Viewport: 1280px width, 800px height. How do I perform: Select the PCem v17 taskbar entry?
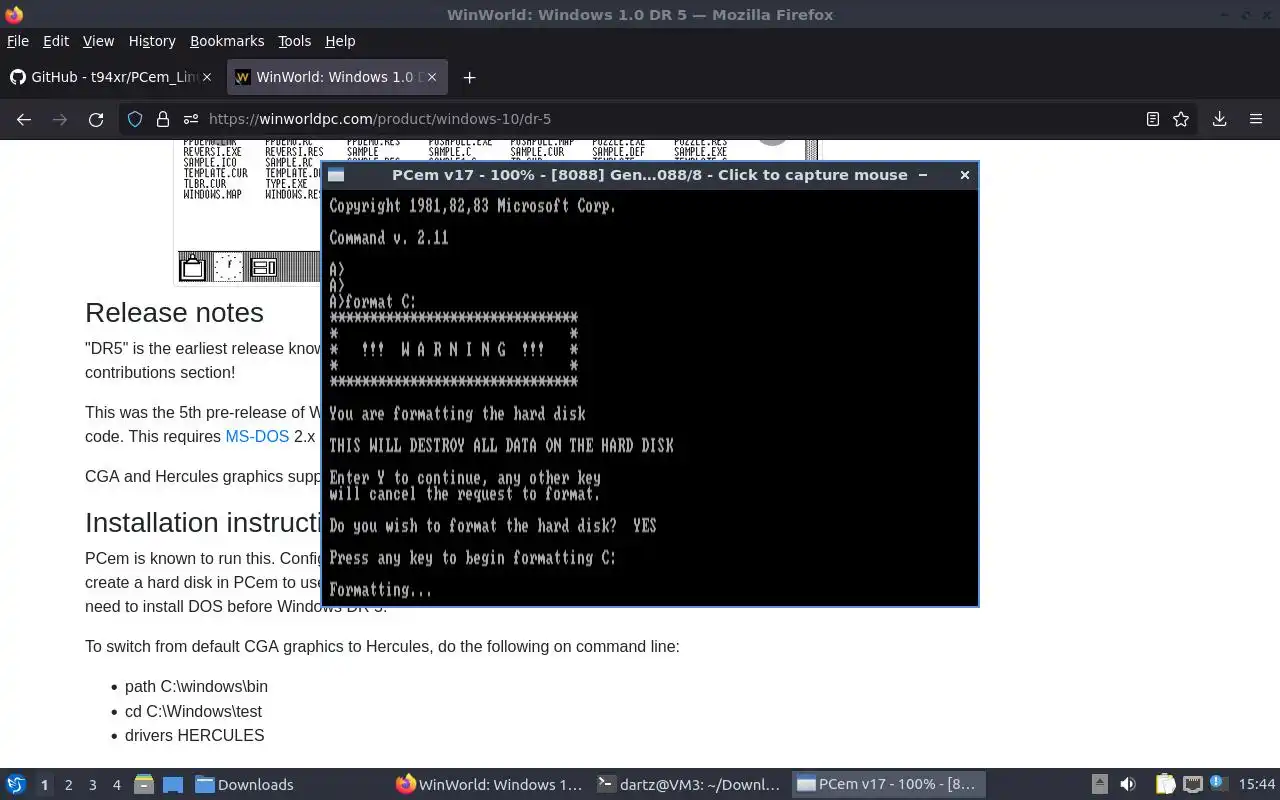pyautogui.click(x=888, y=784)
